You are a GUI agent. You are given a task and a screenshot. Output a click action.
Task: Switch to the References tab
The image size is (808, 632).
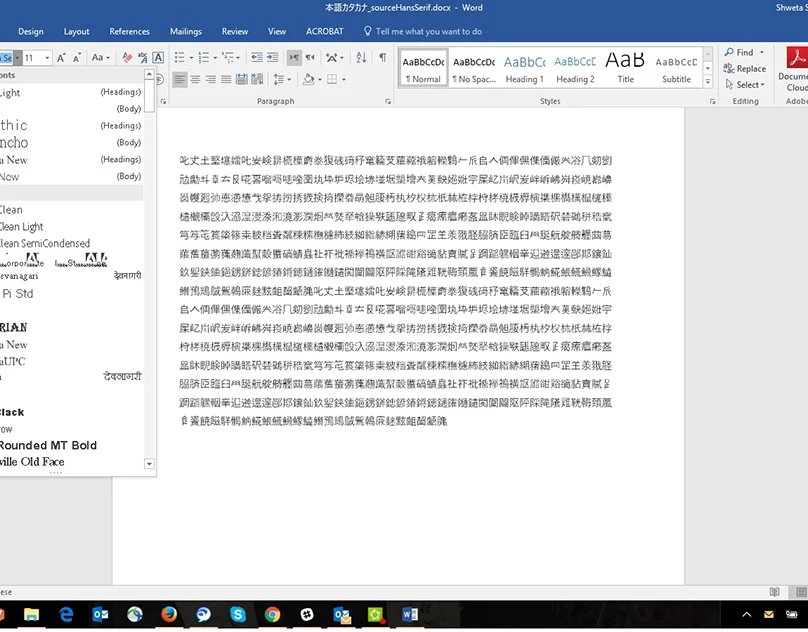pos(129,32)
